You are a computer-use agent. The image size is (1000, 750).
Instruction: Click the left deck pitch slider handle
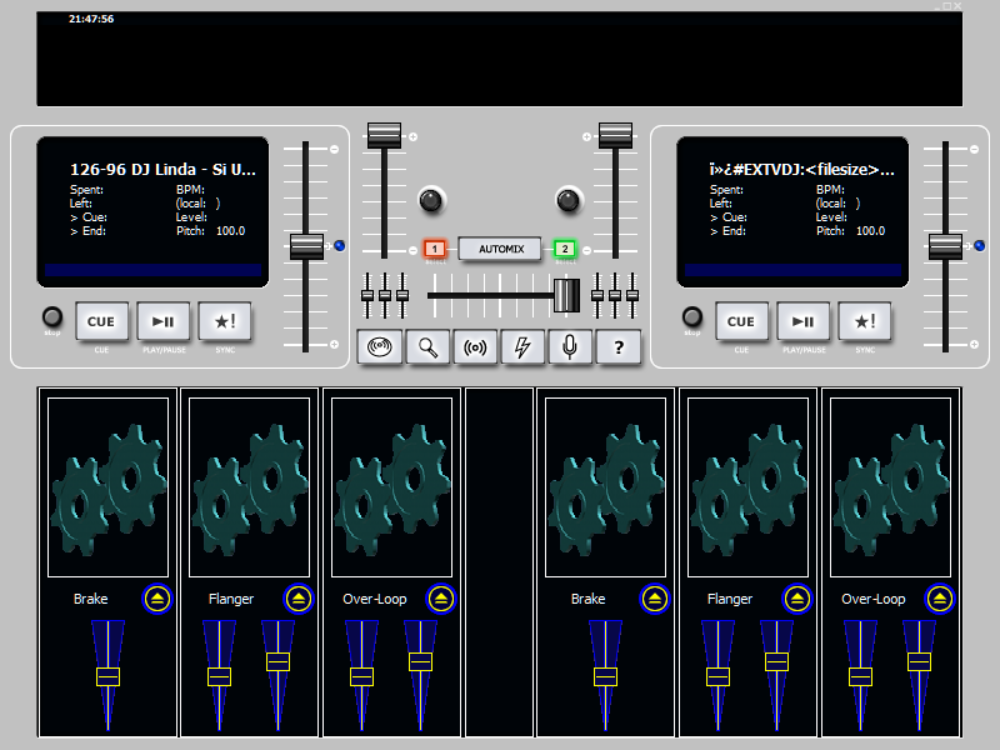tap(307, 247)
